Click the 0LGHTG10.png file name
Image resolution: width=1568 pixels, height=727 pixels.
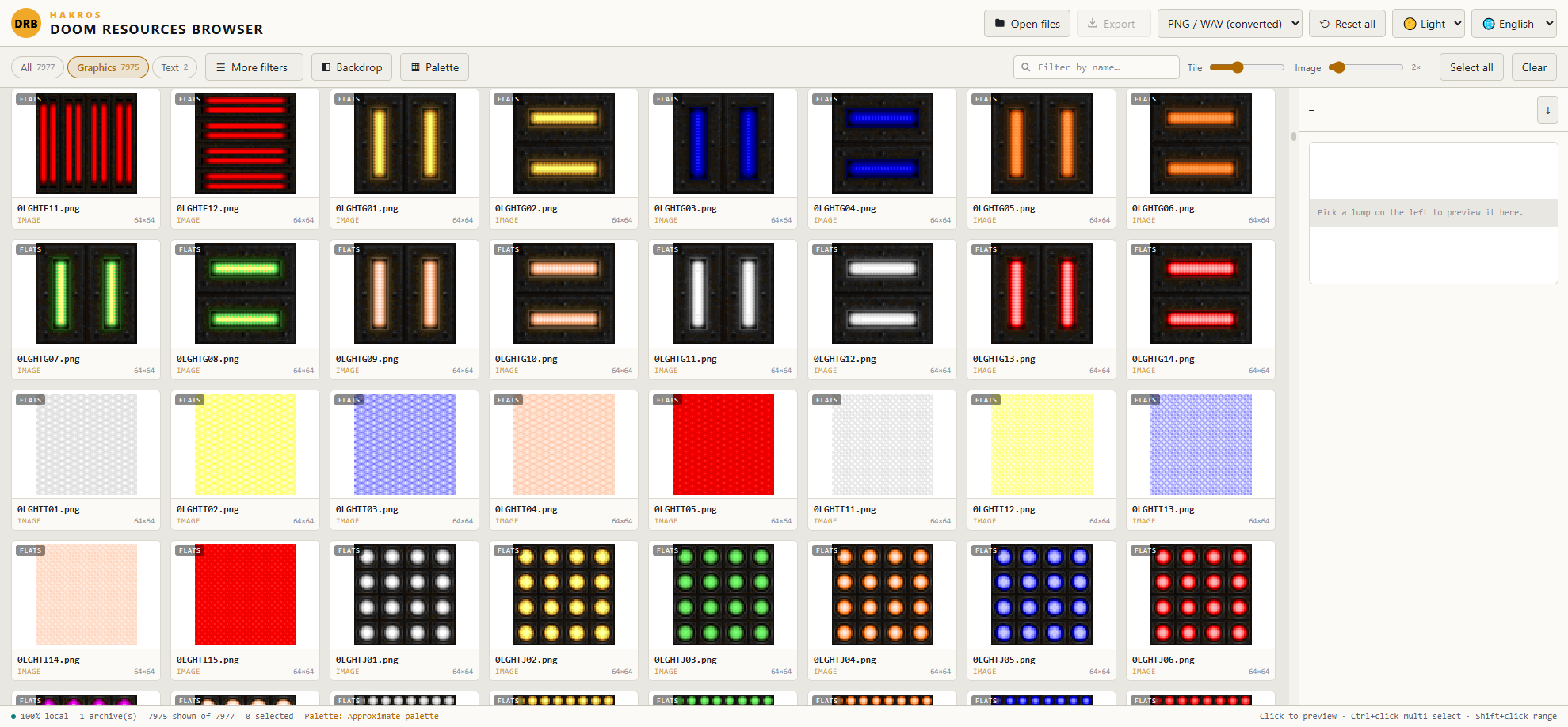point(526,359)
